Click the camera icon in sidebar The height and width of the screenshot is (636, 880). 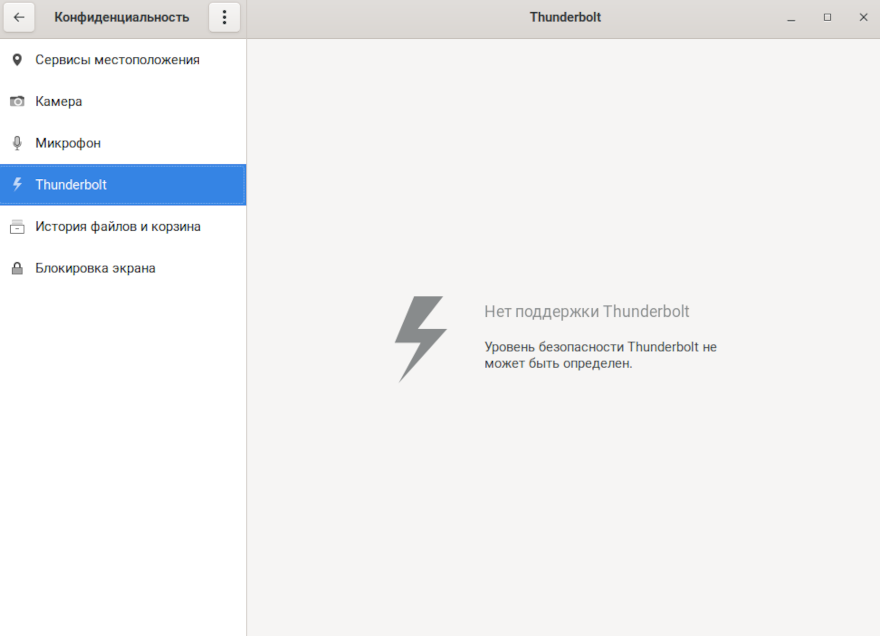(17, 102)
